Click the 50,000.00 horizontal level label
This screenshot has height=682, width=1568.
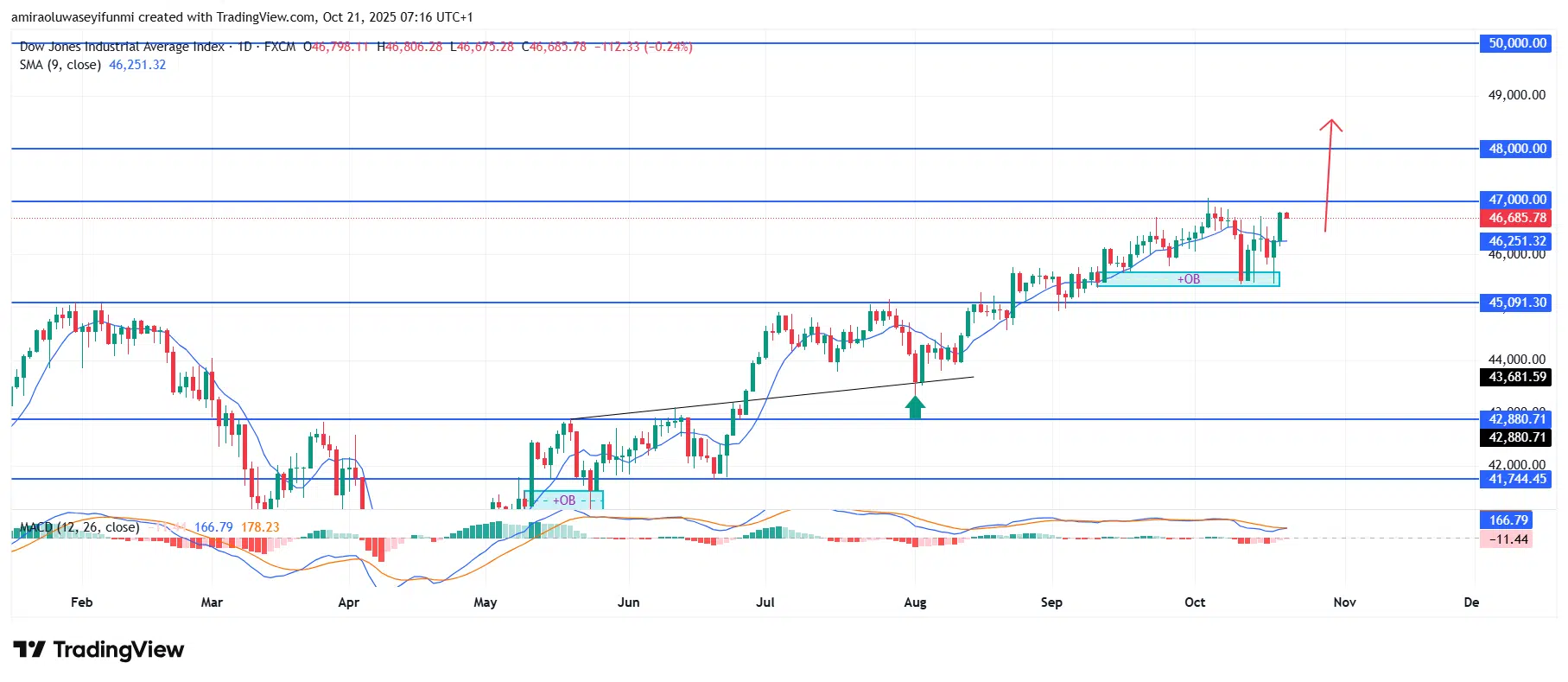1517,43
